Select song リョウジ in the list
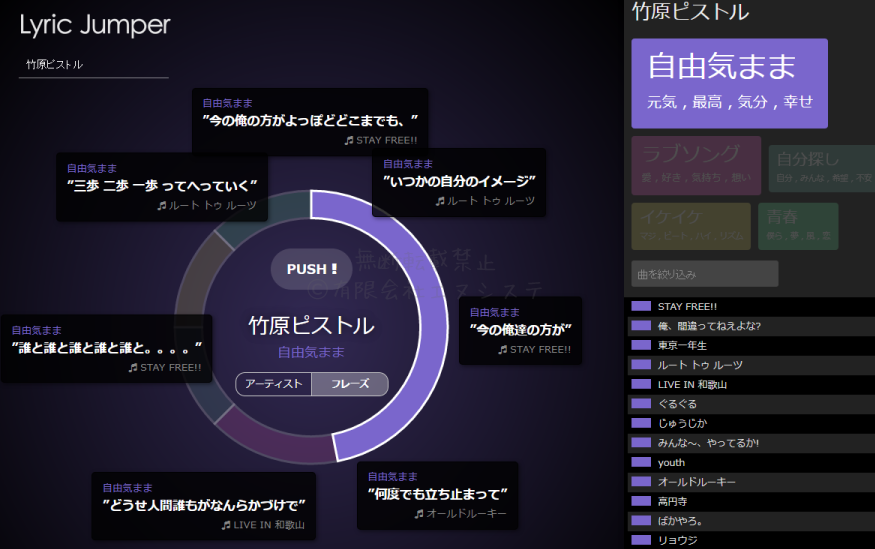875x549 pixels. click(x=749, y=540)
